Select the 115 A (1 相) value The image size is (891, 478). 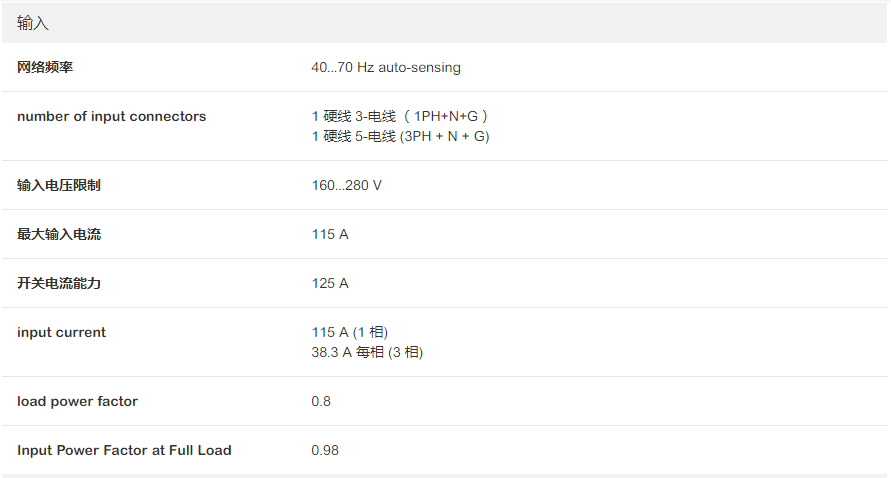349,333
